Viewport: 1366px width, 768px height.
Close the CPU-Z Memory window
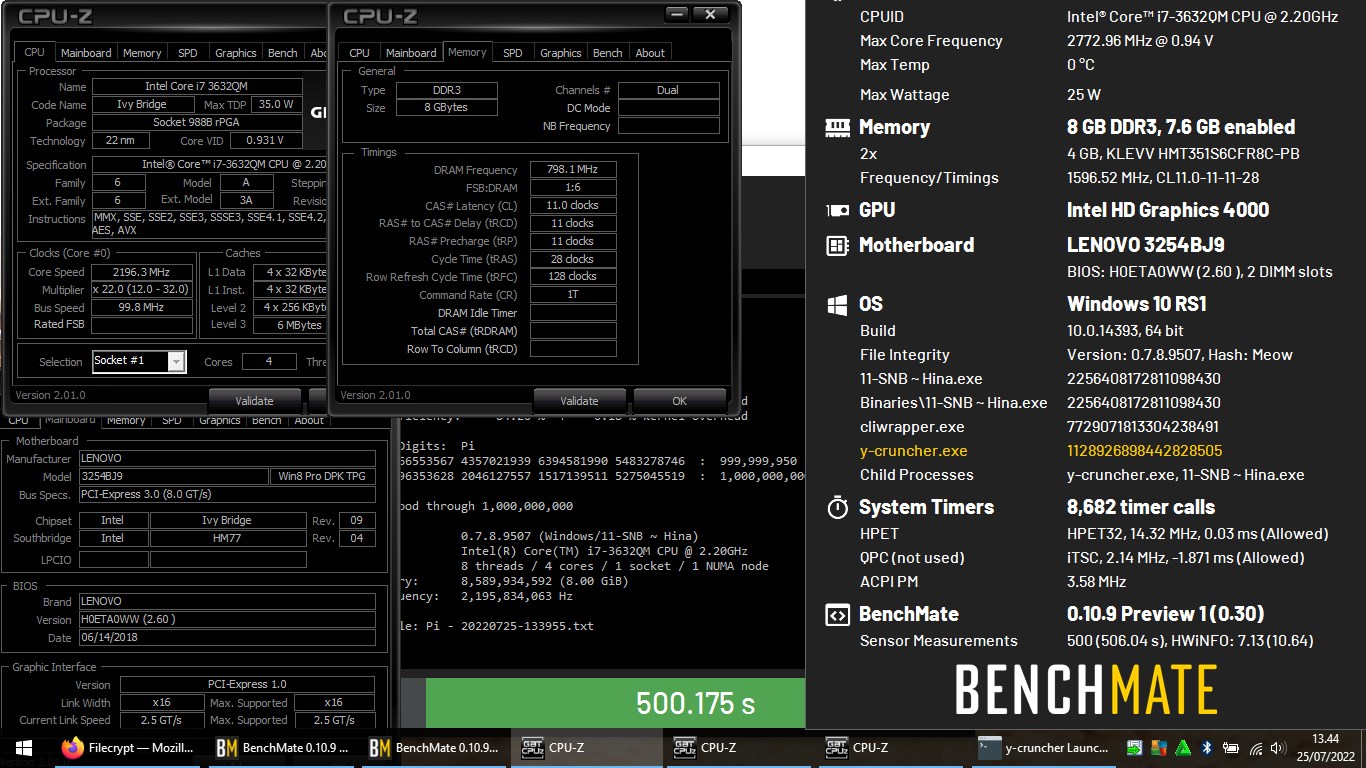pyautogui.click(x=710, y=14)
